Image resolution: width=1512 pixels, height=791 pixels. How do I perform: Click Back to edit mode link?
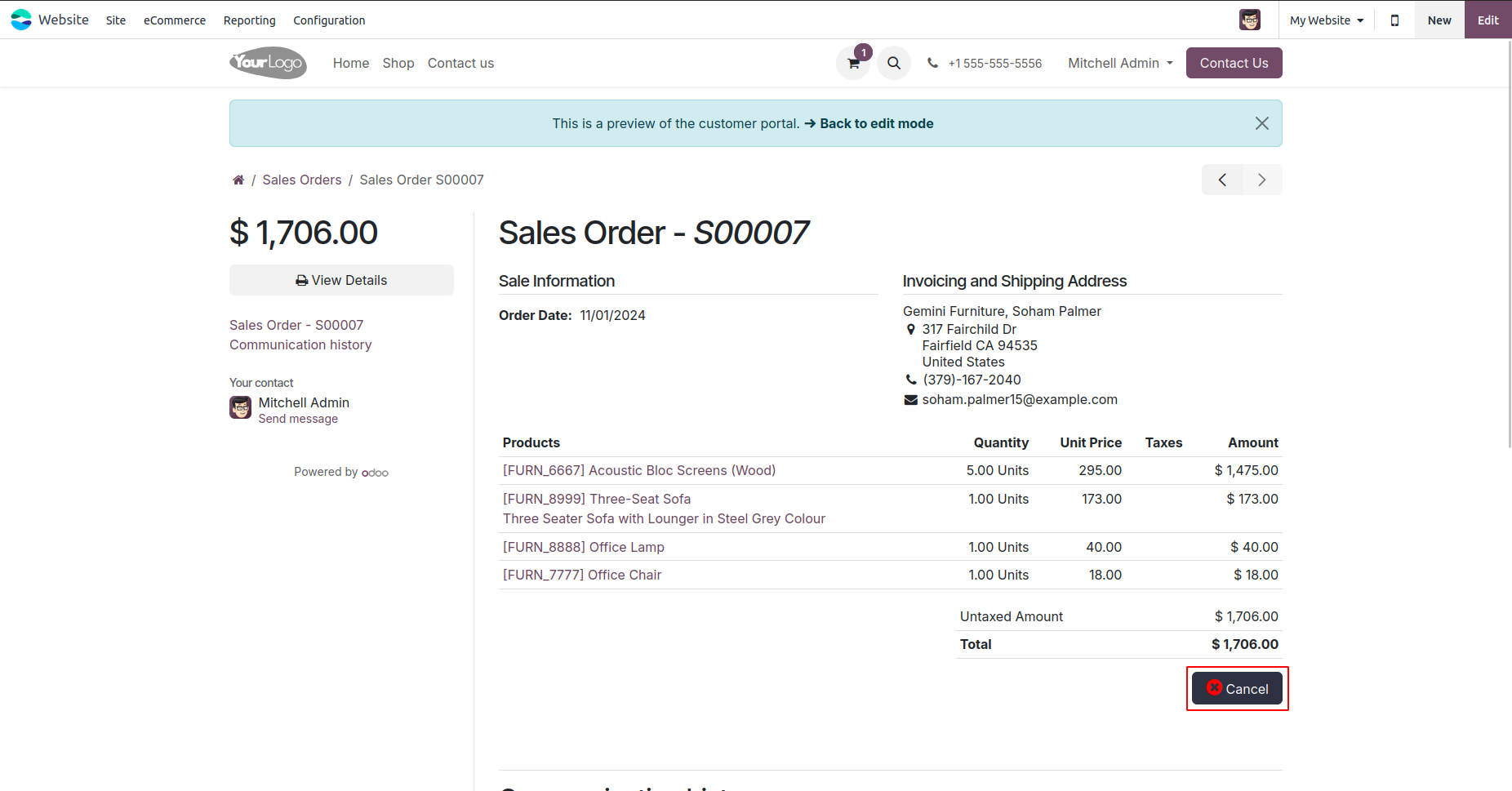[876, 123]
